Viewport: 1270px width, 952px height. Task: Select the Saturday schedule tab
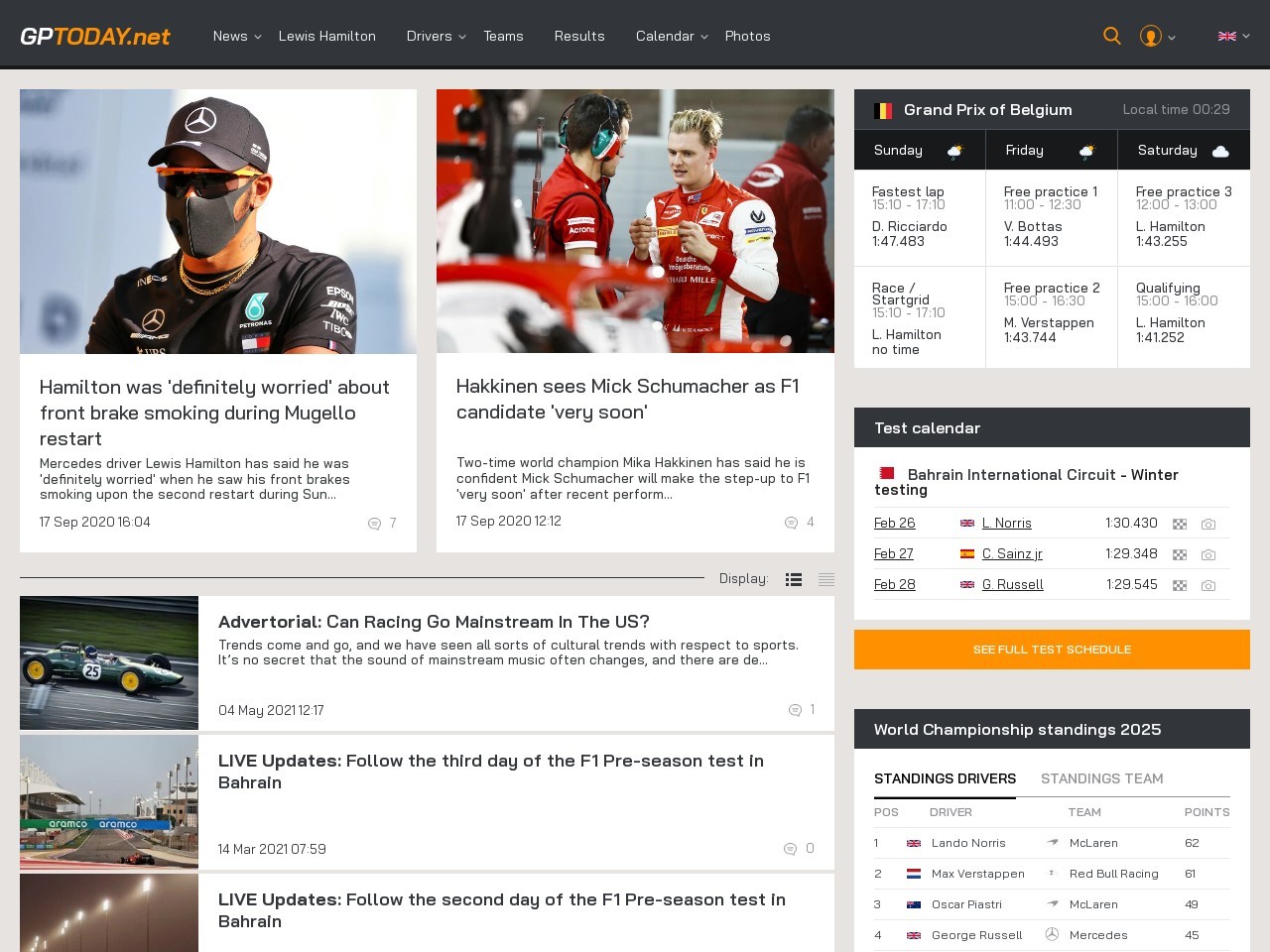pyautogui.click(x=1184, y=150)
